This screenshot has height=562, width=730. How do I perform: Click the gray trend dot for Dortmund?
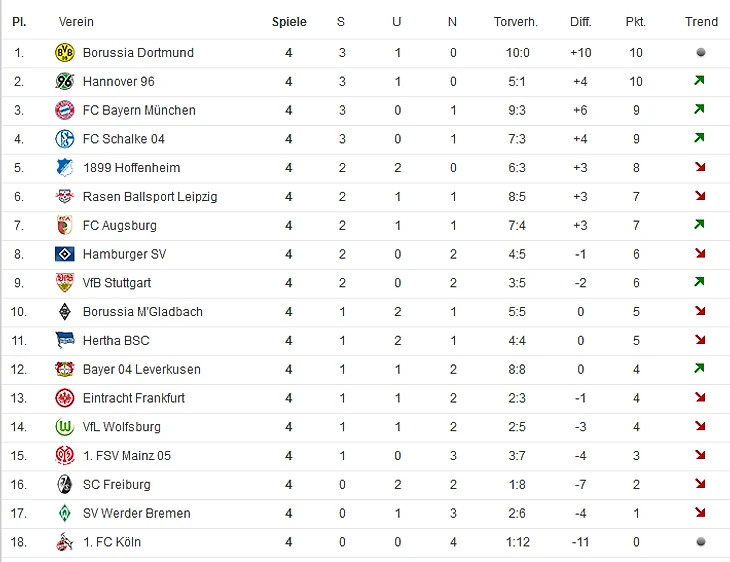coord(700,52)
